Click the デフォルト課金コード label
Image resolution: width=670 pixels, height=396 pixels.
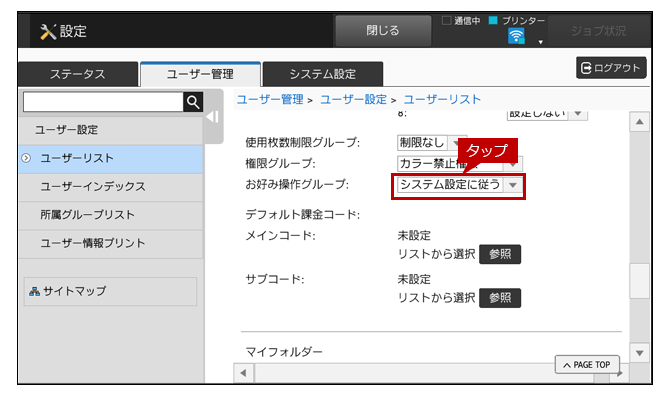(x=303, y=214)
